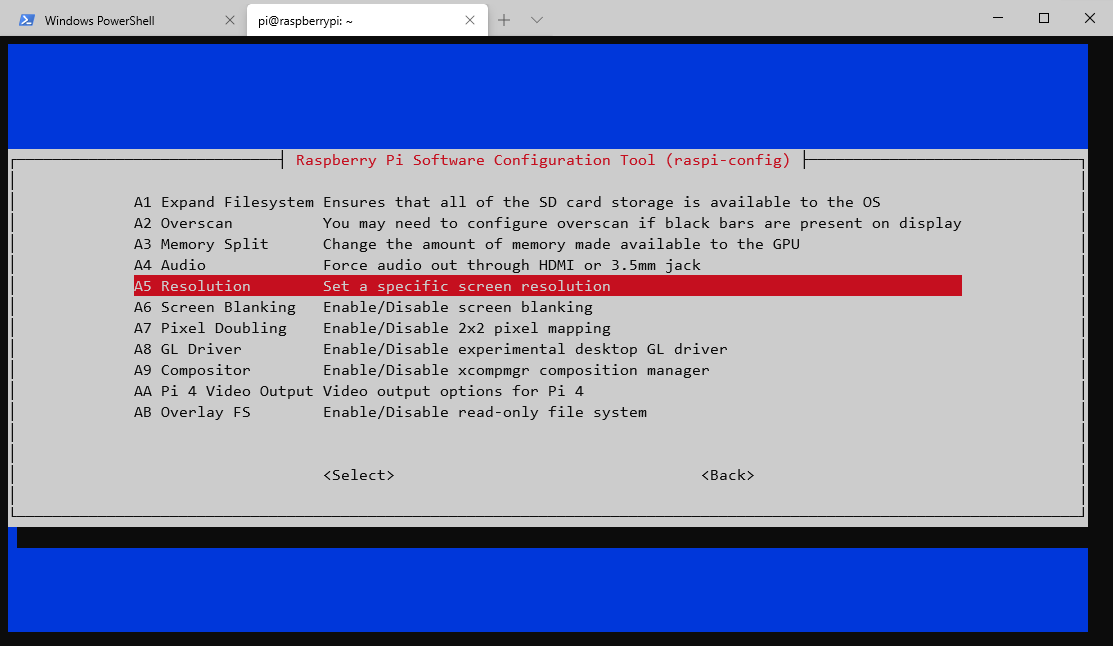Close the terminal window
This screenshot has height=646, width=1113.
click(x=1090, y=18)
